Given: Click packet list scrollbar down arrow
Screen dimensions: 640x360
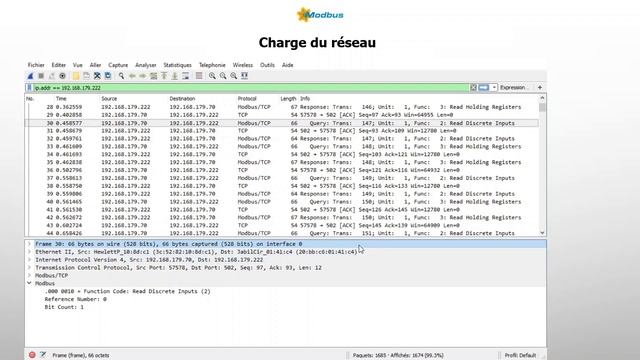Looking at the screenshot, I should 542,233.
